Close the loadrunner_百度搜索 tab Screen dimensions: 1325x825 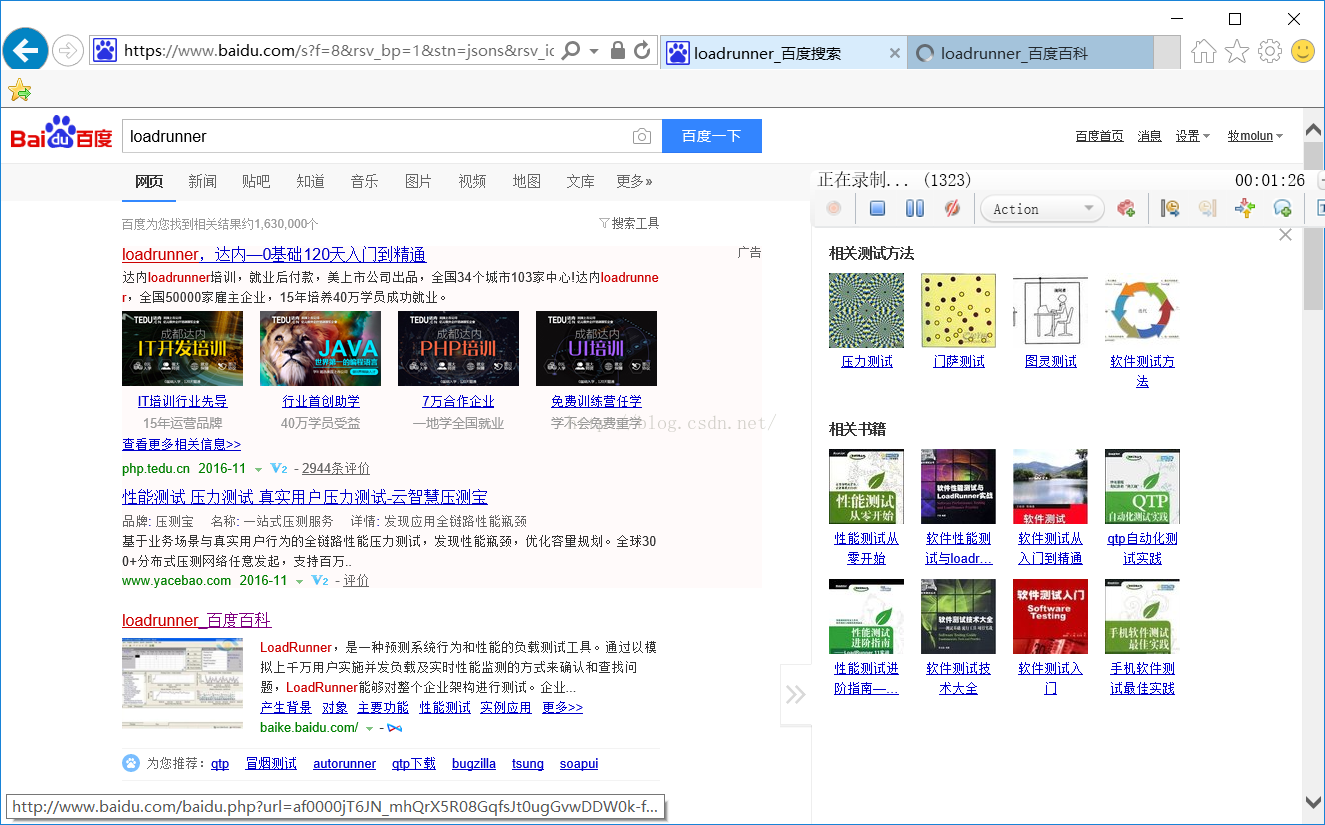click(895, 54)
